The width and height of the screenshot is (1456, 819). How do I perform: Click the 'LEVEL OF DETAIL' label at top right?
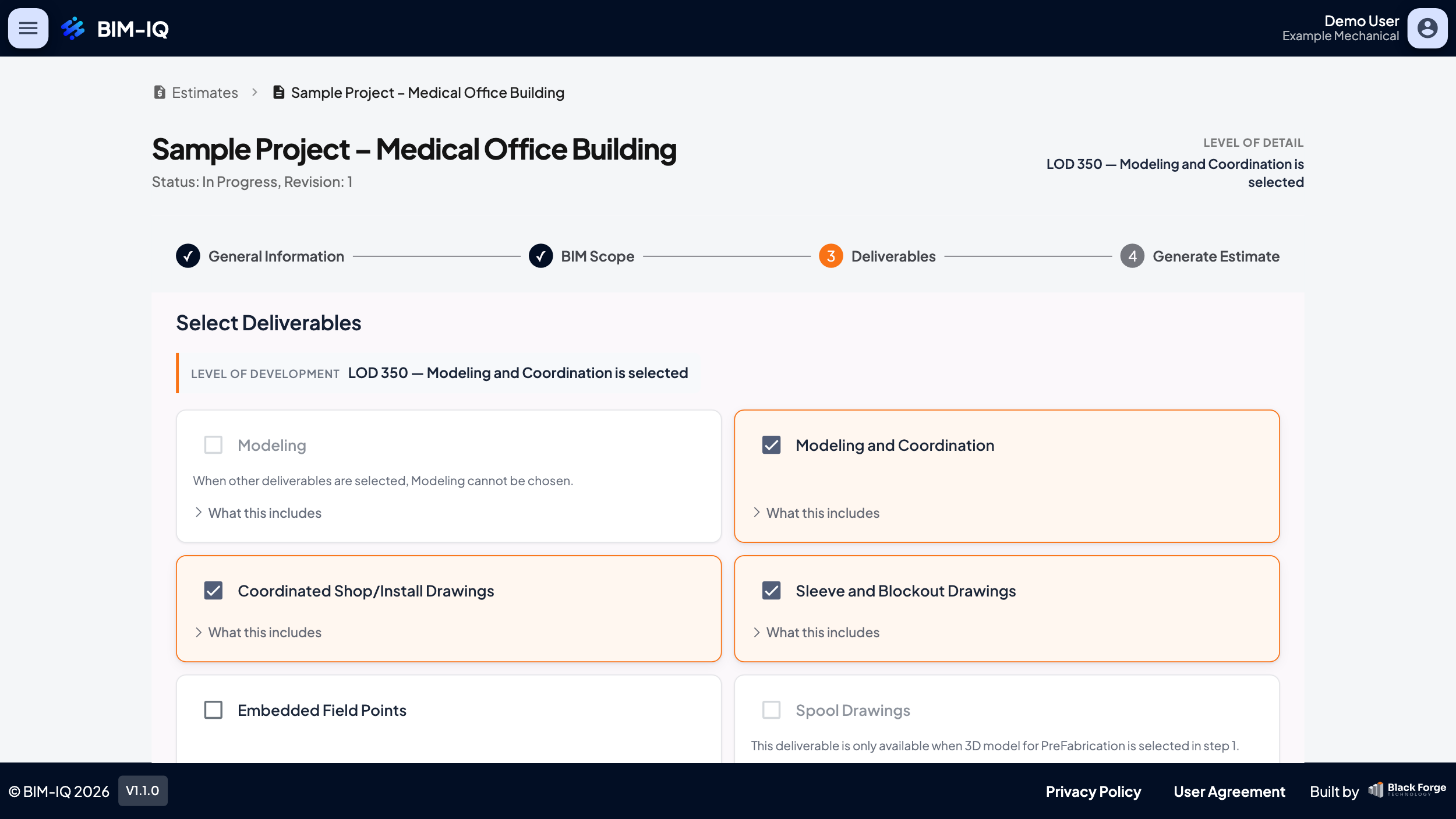pyautogui.click(x=1253, y=143)
